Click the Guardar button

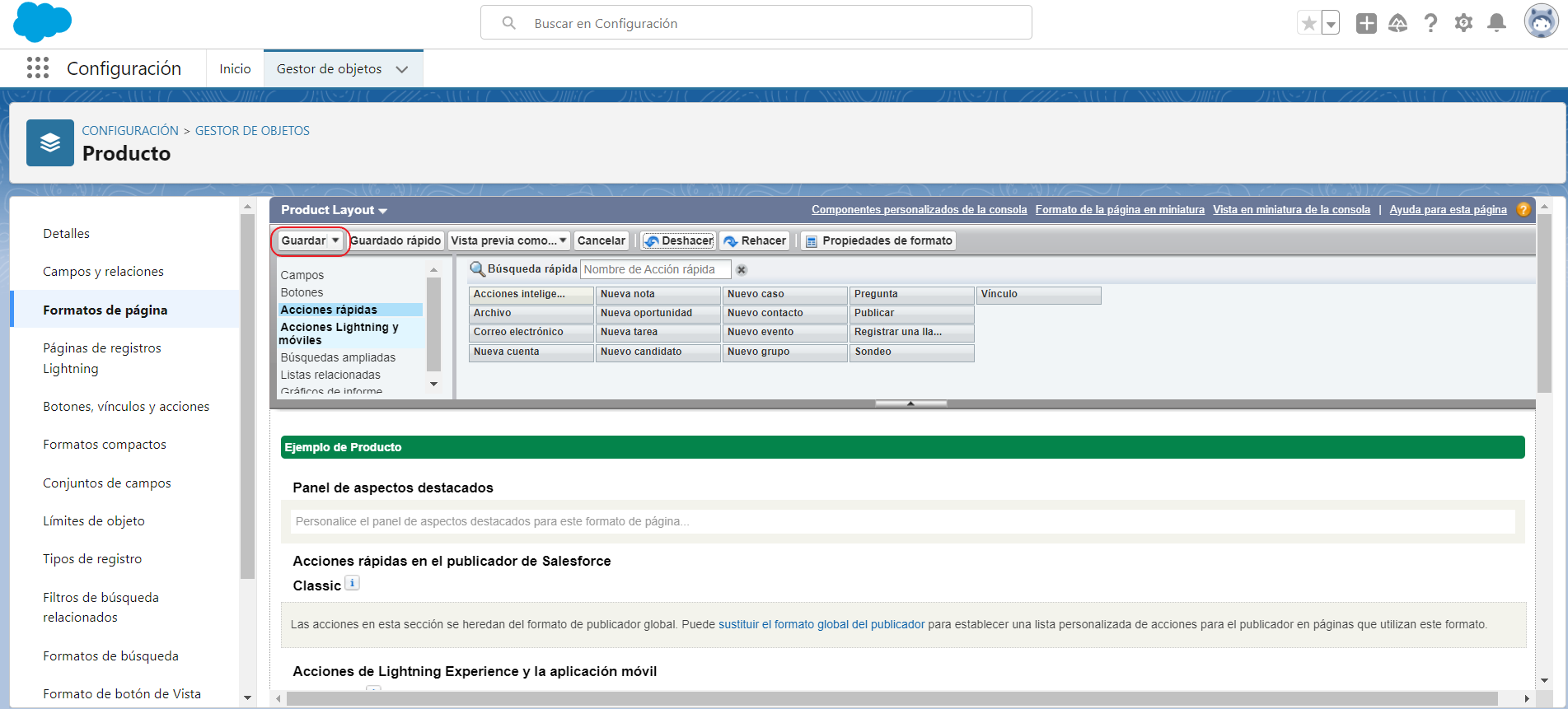[303, 240]
